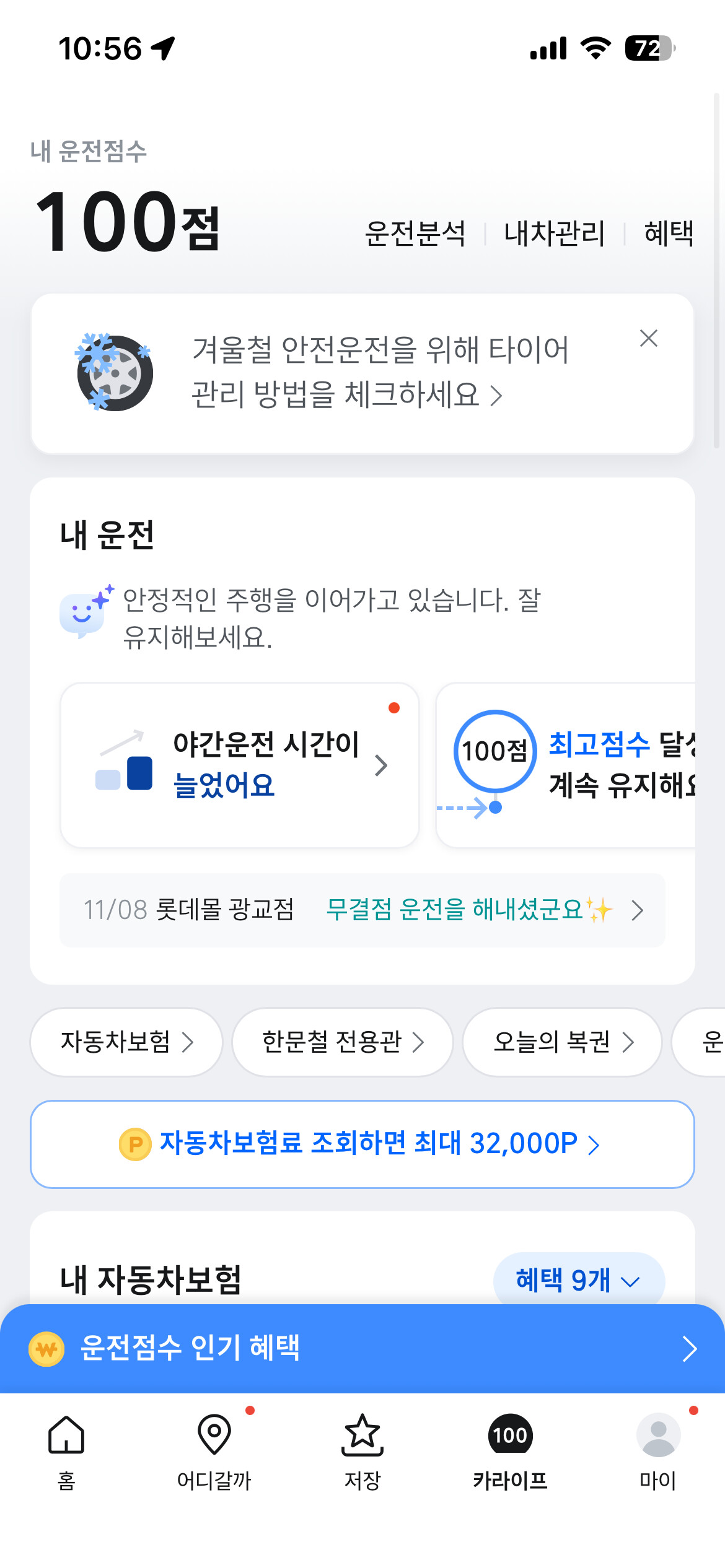Expand the 혜택 9개 dropdown

(579, 1280)
